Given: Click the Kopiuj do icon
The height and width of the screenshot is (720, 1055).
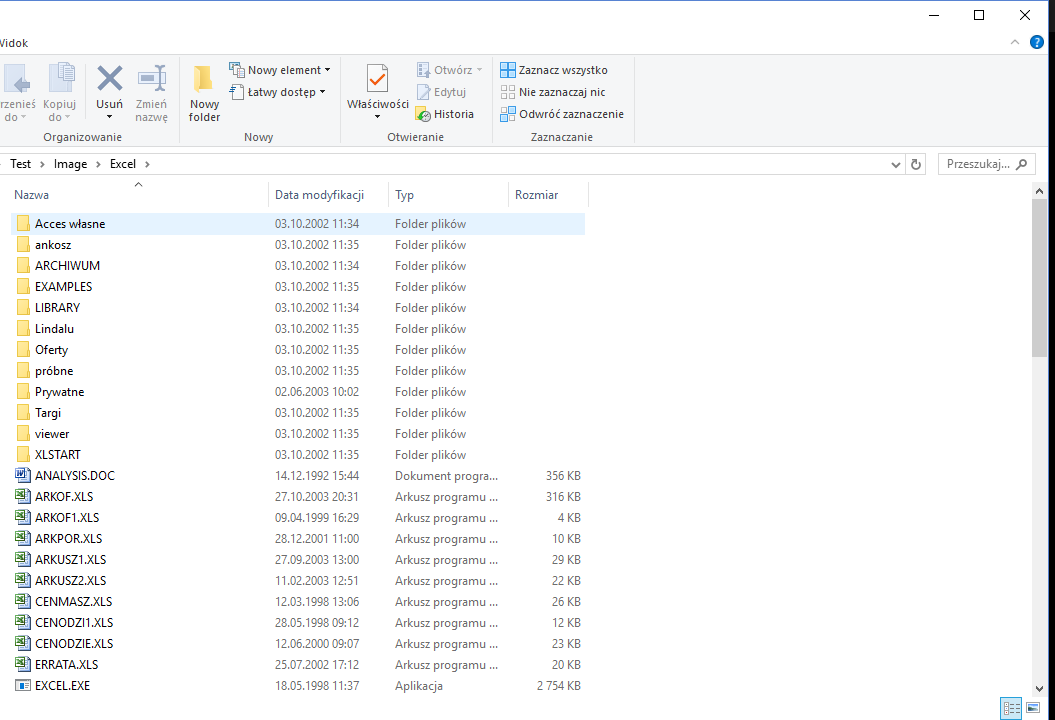Looking at the screenshot, I should click(x=61, y=79).
